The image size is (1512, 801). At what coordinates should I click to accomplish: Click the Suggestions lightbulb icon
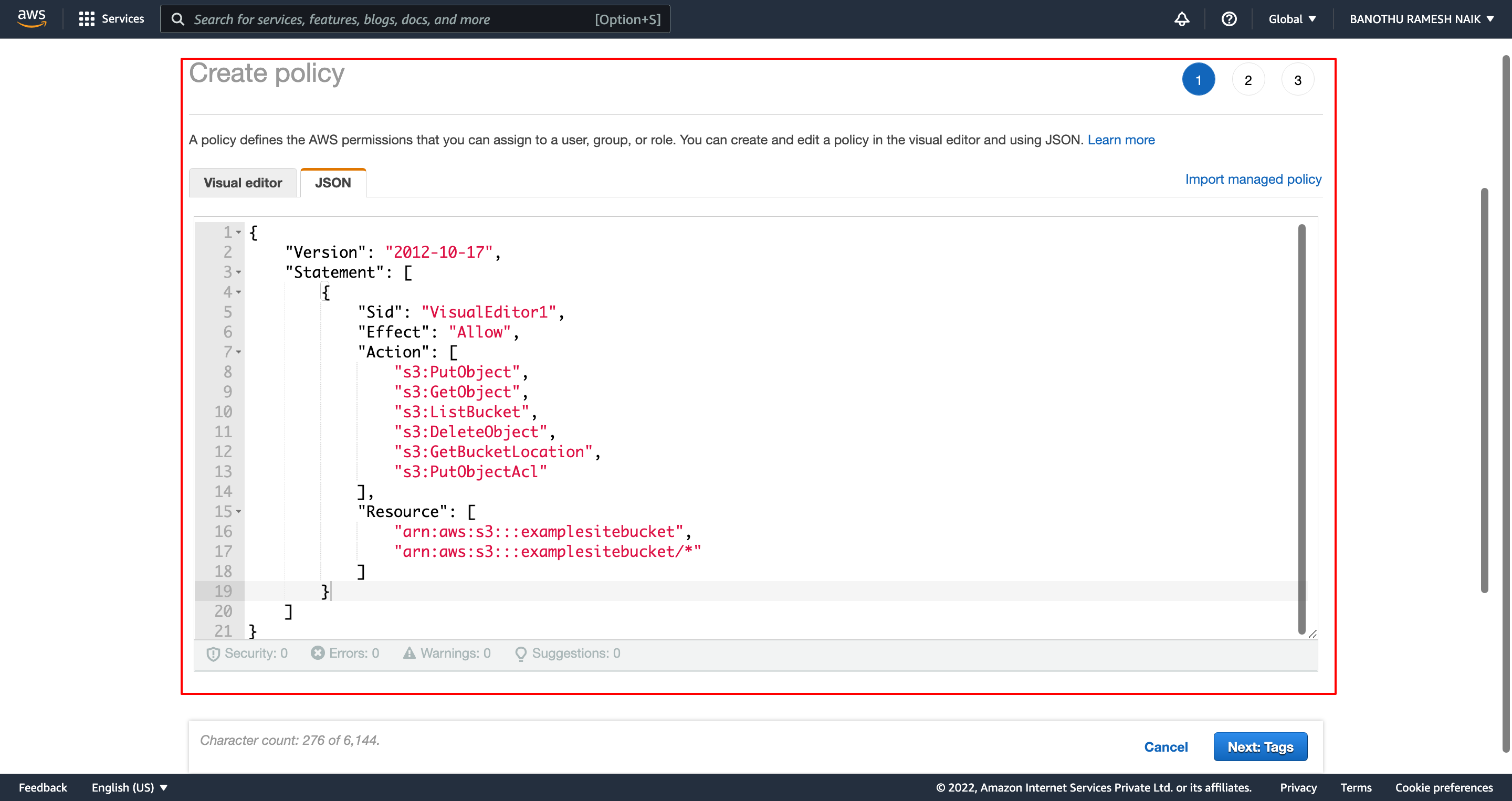520,653
